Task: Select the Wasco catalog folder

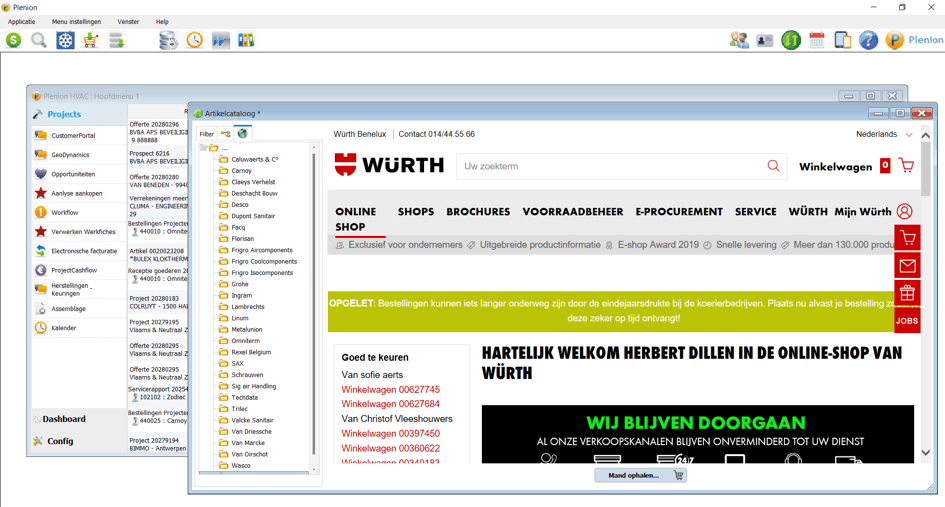Action: pyautogui.click(x=240, y=465)
